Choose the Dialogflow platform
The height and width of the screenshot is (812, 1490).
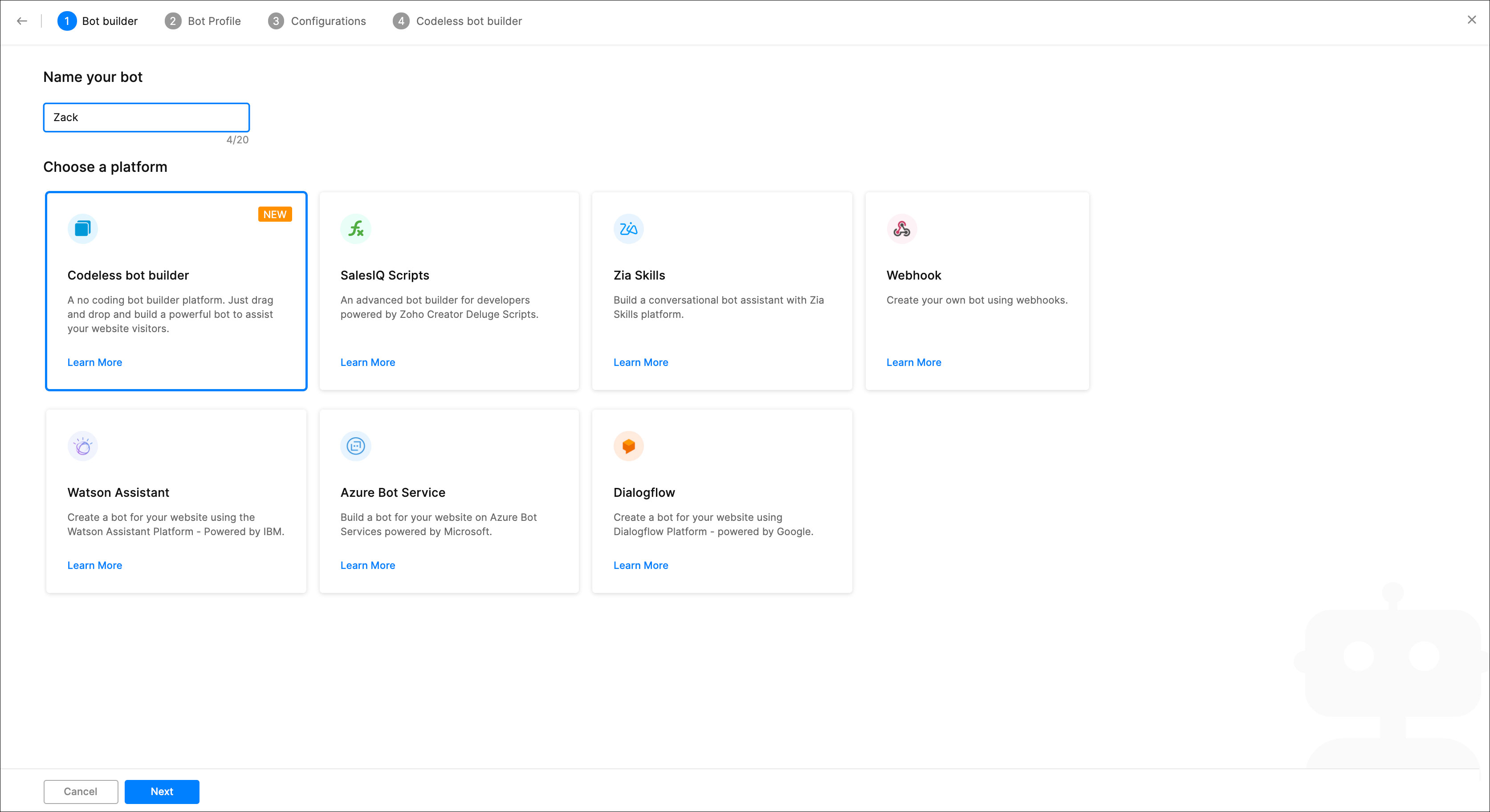tap(722, 501)
